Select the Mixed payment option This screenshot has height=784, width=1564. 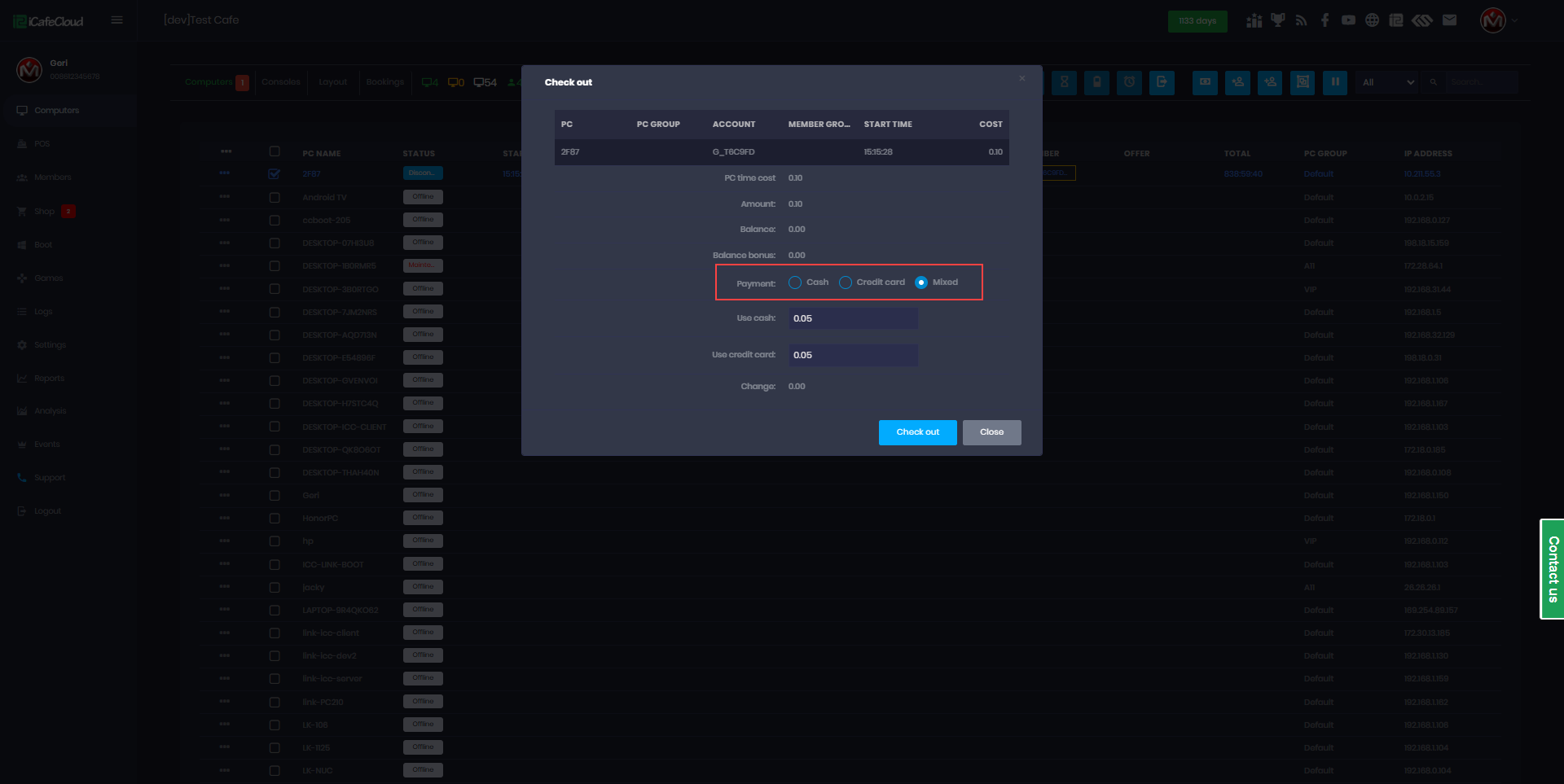click(x=921, y=283)
